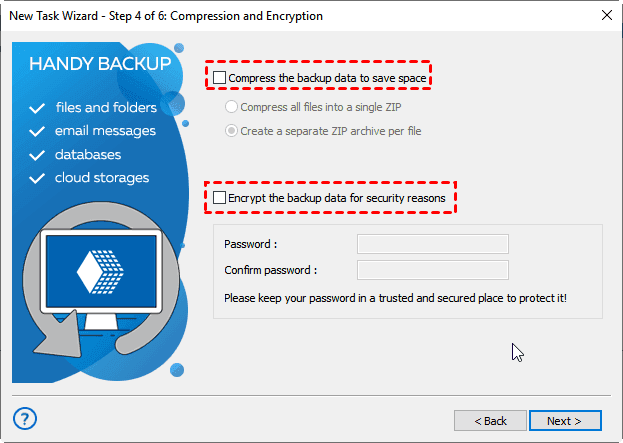Enable Compress the backup data checkbox
Viewport: 623px width, 443px height.
220,77
